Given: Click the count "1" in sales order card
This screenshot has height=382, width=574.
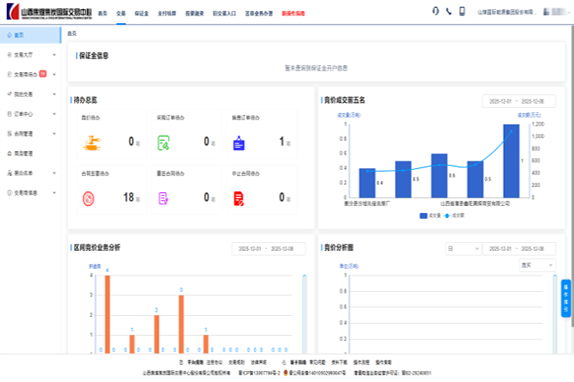Looking at the screenshot, I should [x=282, y=141].
